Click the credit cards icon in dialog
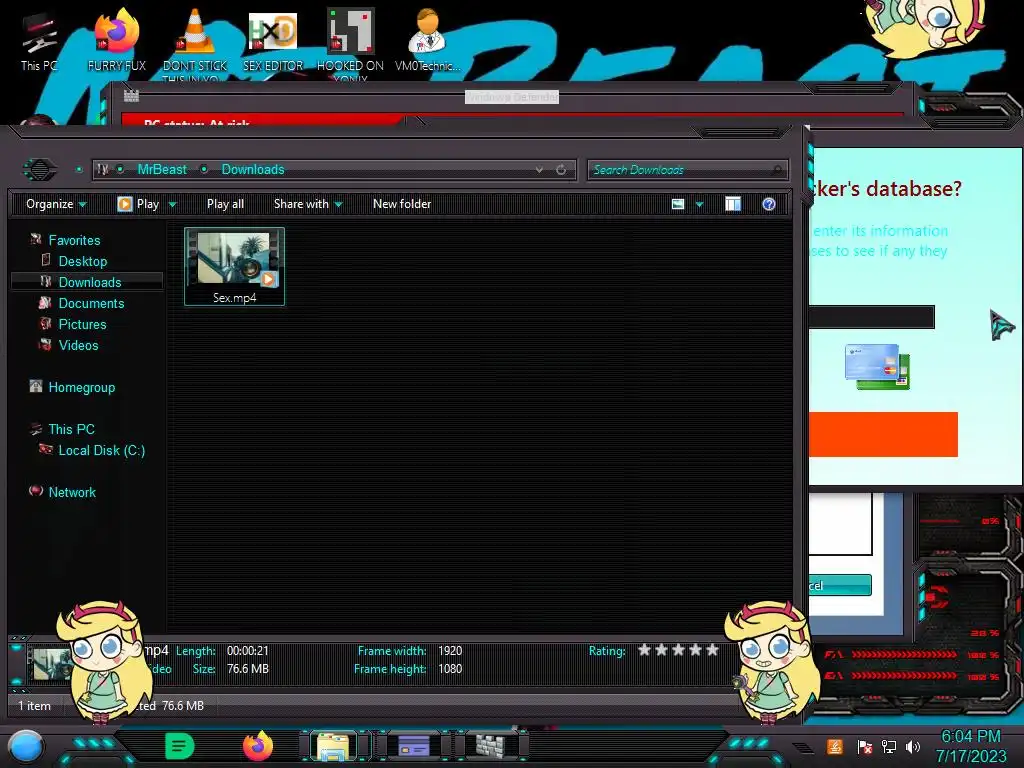The height and width of the screenshot is (768, 1024). 877,366
